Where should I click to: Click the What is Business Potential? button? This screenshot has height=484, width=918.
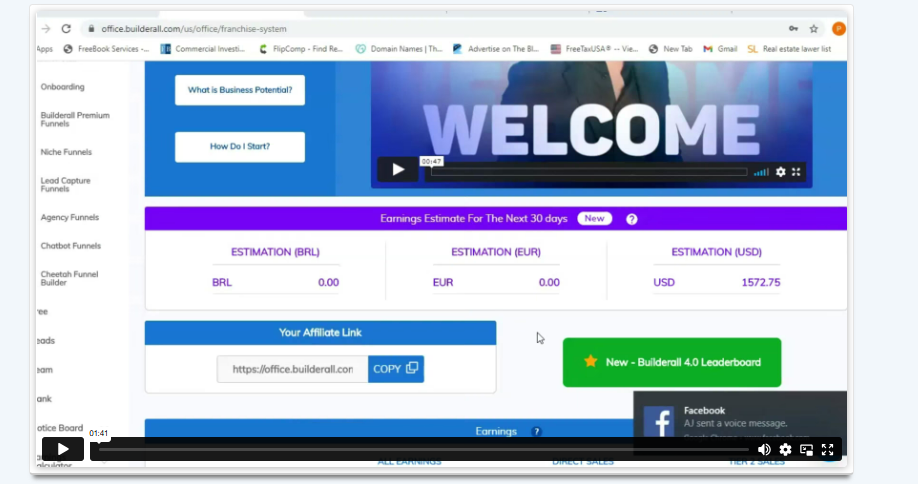pos(240,90)
